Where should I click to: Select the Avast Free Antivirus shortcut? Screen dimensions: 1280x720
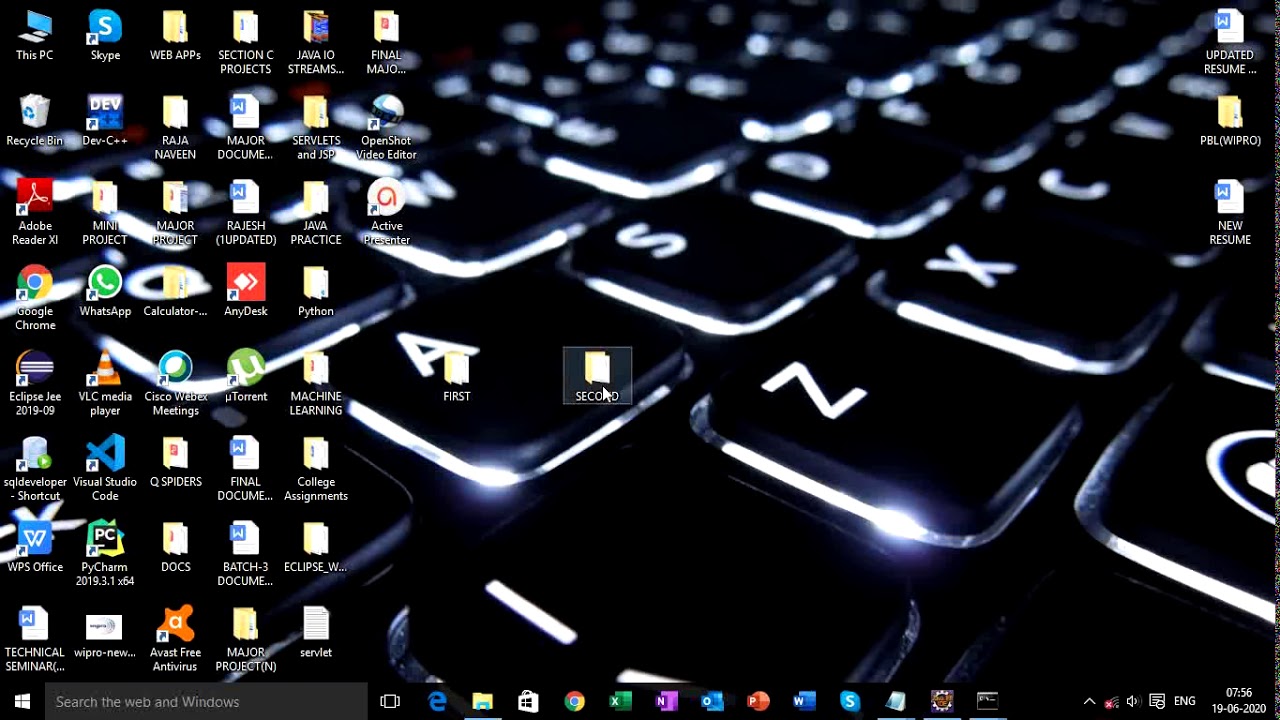coord(175,639)
